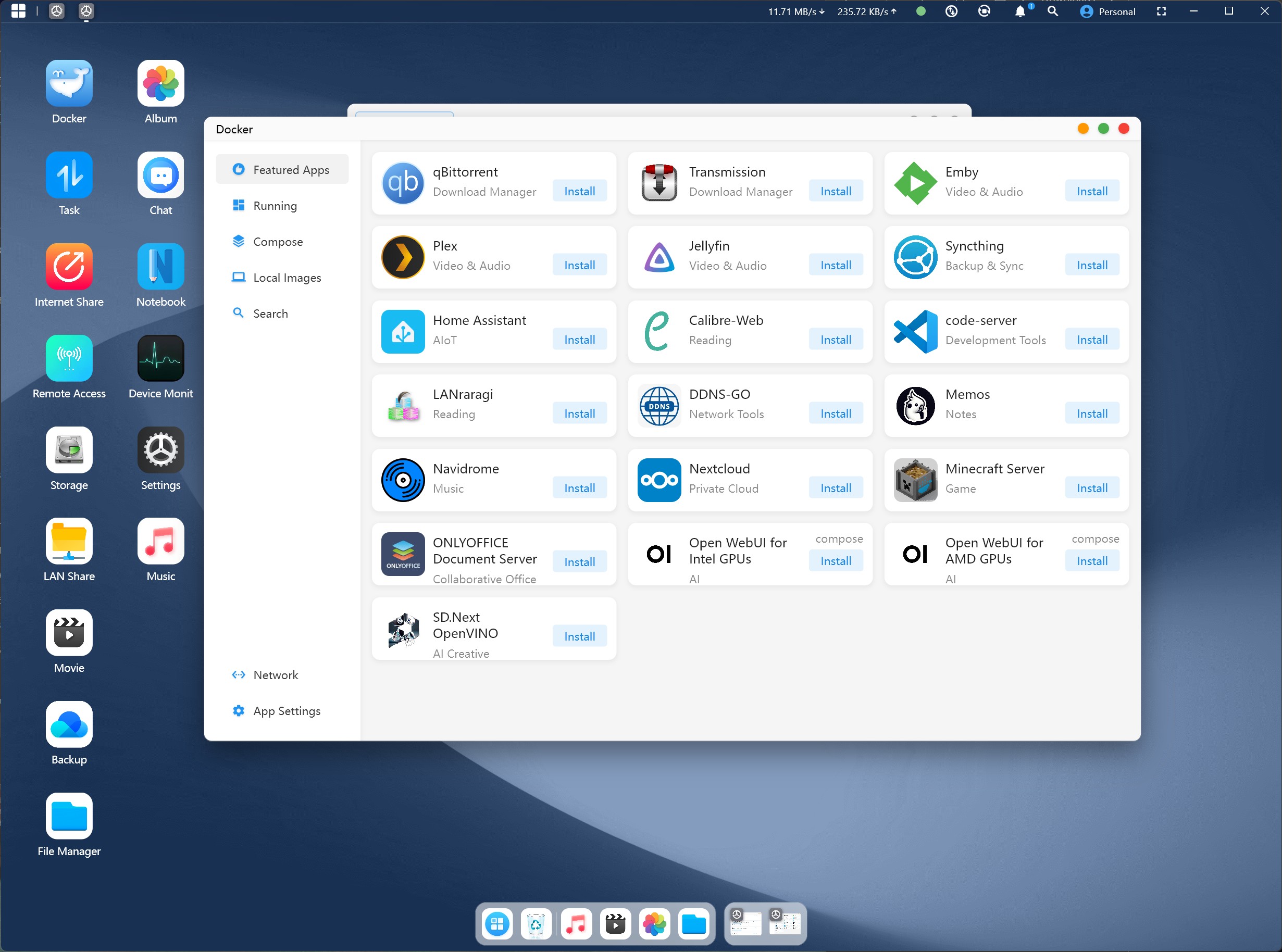Click the search magnifier in top bar
Image resolution: width=1282 pixels, height=952 pixels.
[1053, 11]
